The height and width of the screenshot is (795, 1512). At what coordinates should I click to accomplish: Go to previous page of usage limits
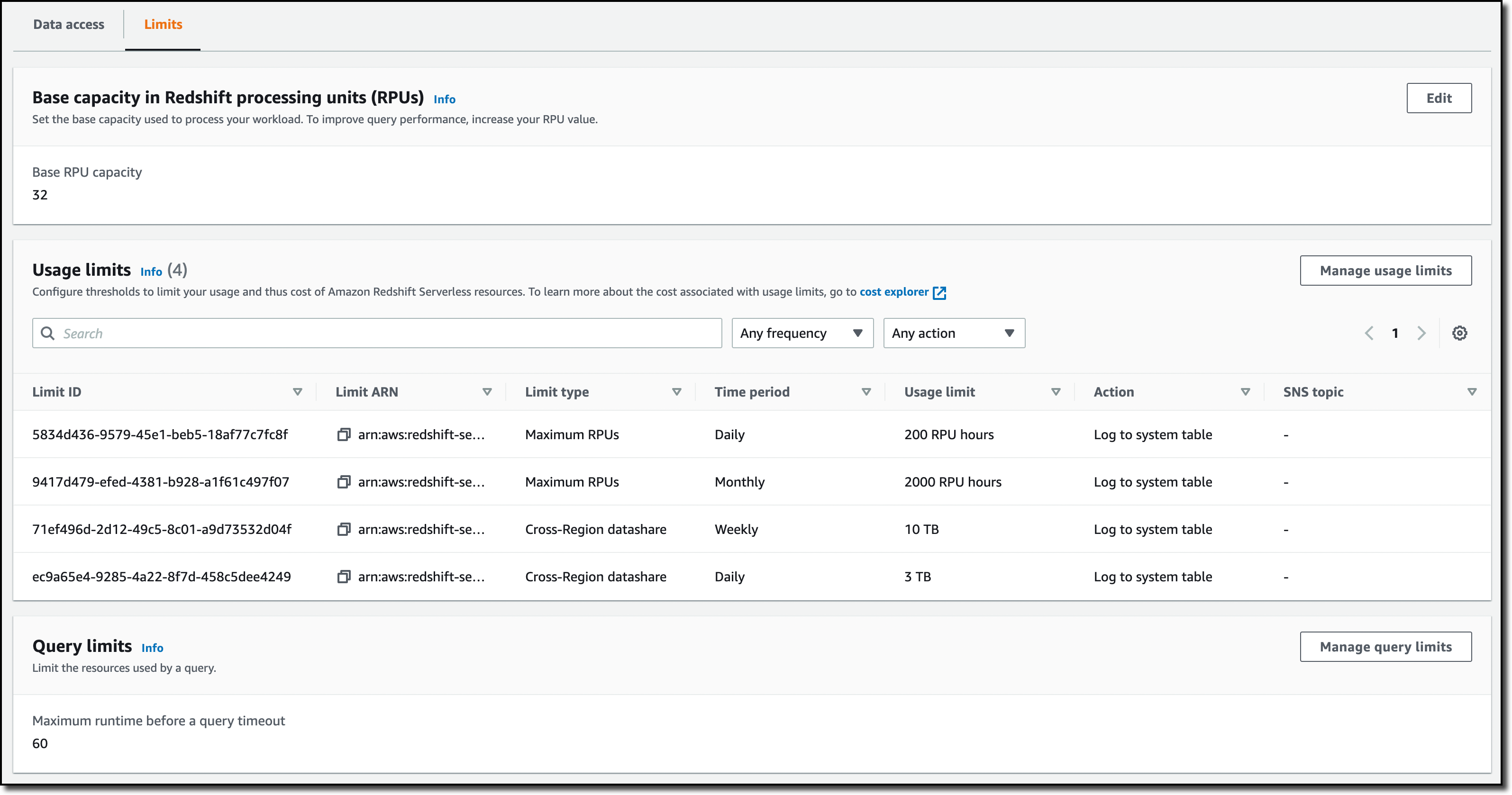click(x=1369, y=333)
